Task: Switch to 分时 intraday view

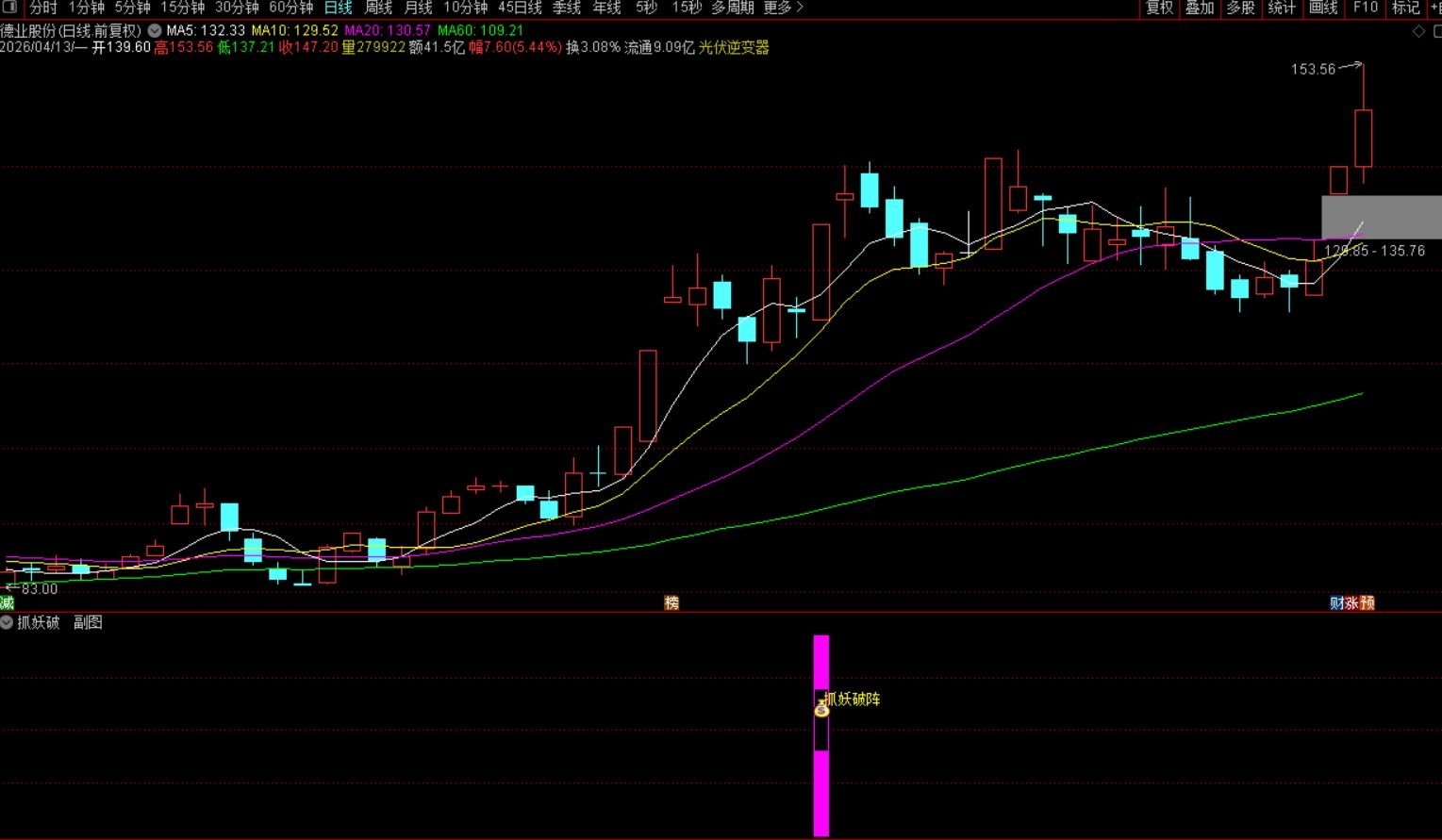Action: (x=43, y=8)
